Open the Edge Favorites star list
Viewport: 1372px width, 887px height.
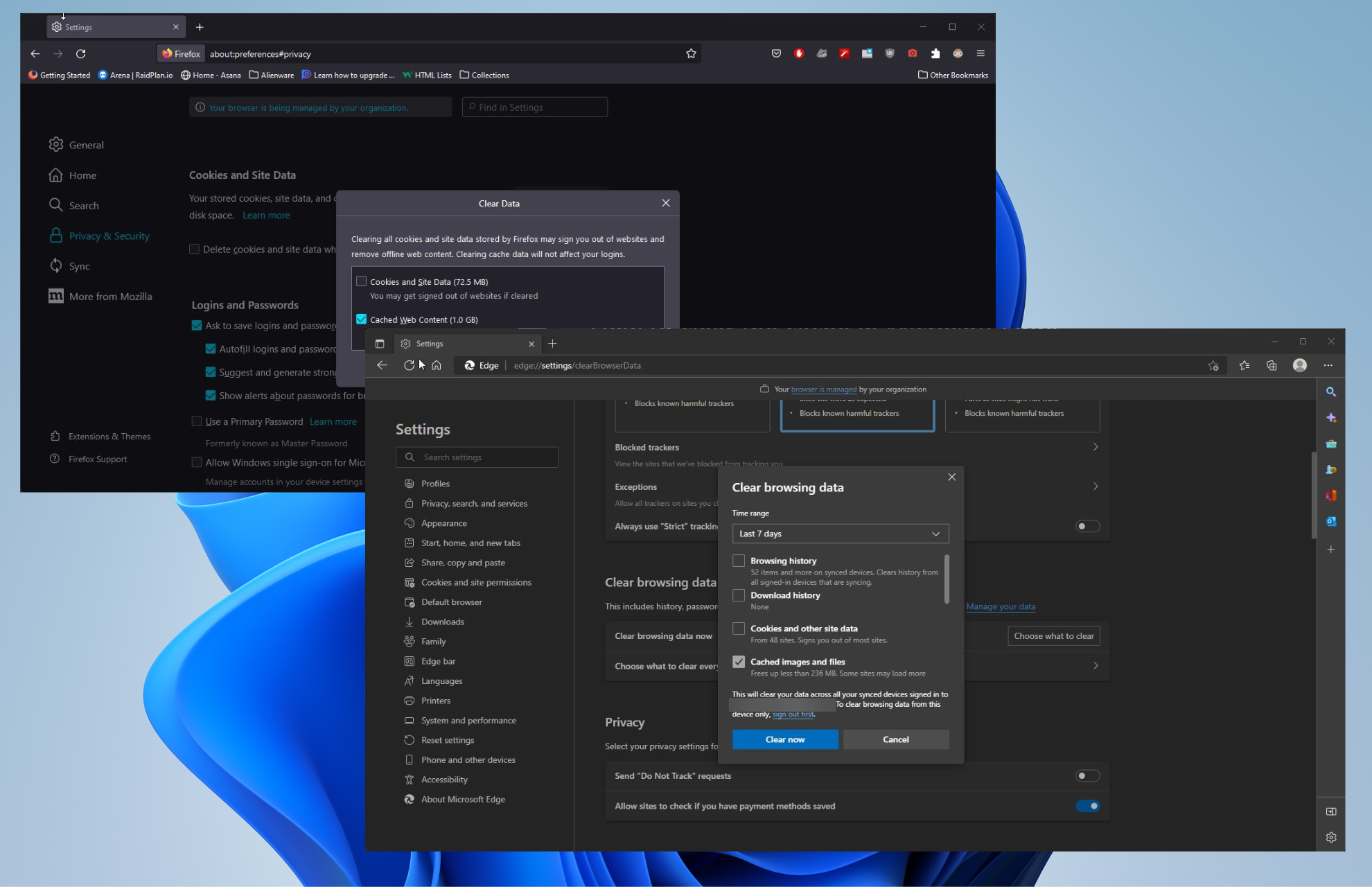coord(1245,365)
